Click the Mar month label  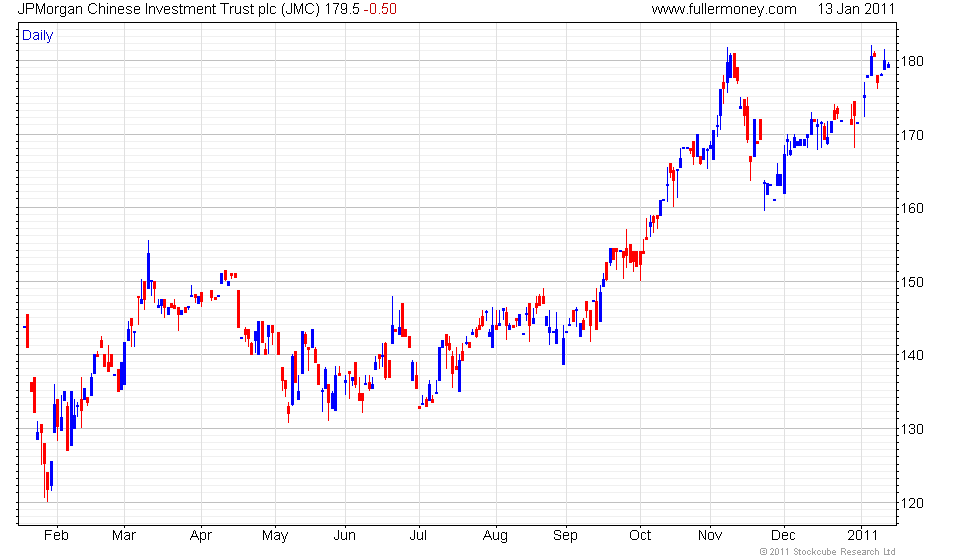[x=124, y=536]
